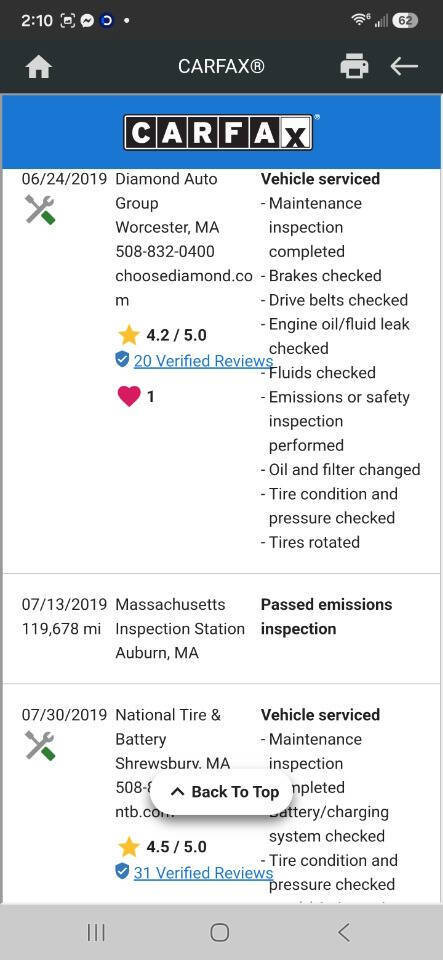The height and width of the screenshot is (960, 443).
Task: Tap the home icon in header
Action: click(39, 66)
